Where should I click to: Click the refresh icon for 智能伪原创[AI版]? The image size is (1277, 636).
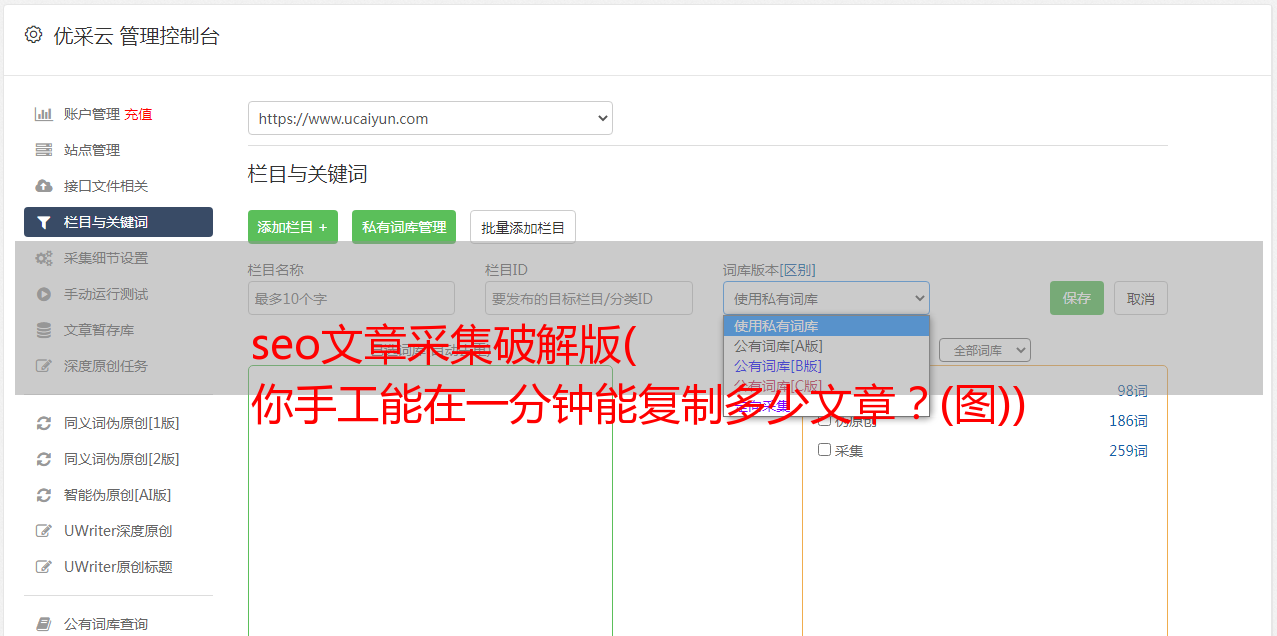tap(44, 495)
